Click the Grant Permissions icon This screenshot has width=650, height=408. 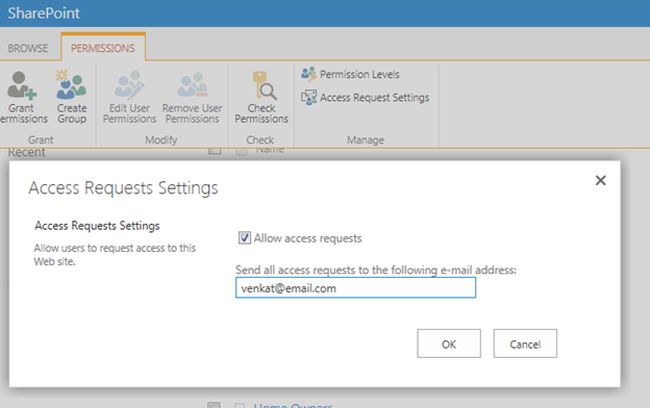pyautogui.click(x=20, y=85)
